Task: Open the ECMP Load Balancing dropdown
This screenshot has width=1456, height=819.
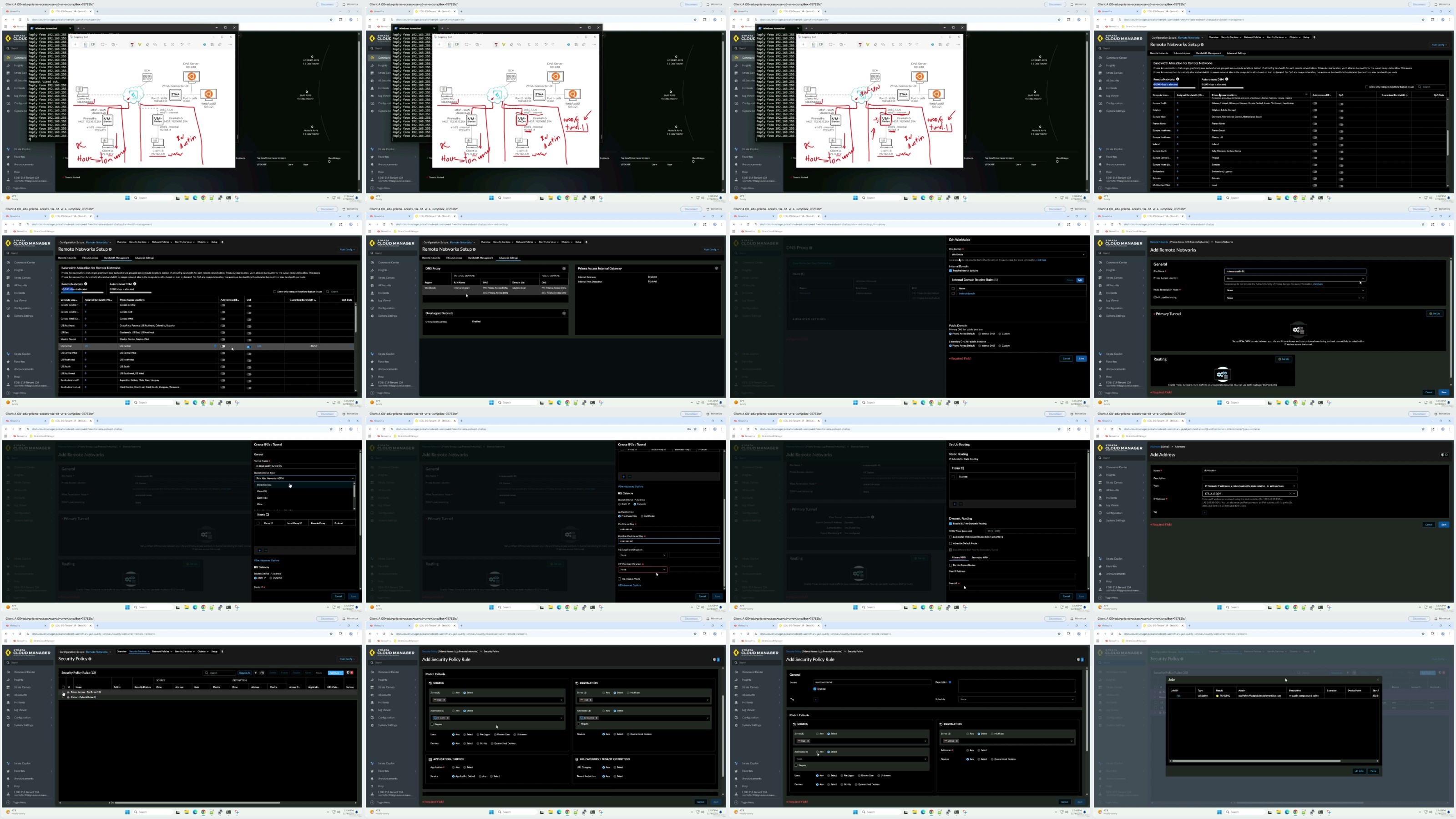Action: (x=1295, y=298)
